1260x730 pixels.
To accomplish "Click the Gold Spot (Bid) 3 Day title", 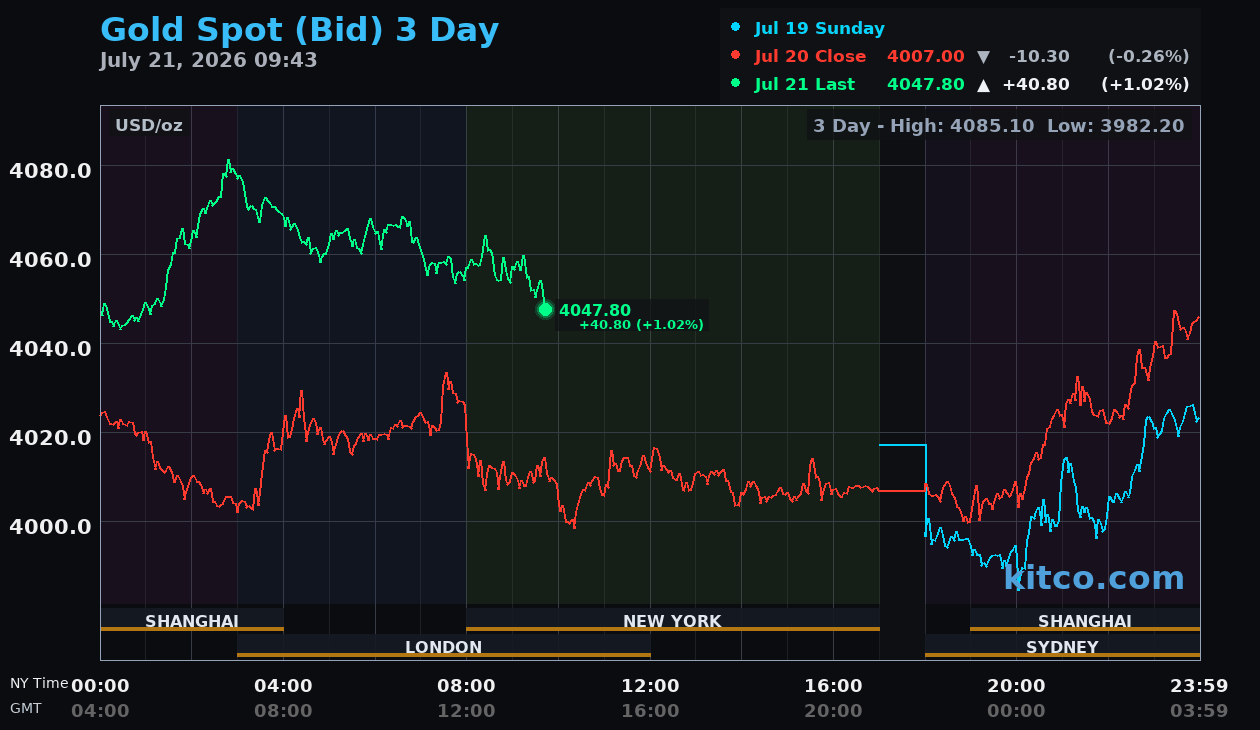I will coord(299,30).
